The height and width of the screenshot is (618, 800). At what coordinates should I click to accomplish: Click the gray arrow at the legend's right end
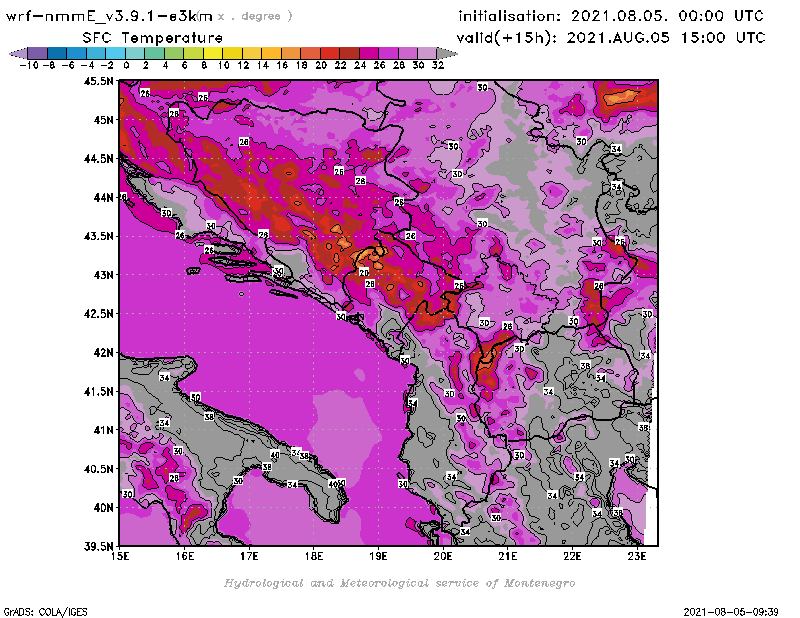pos(447,53)
